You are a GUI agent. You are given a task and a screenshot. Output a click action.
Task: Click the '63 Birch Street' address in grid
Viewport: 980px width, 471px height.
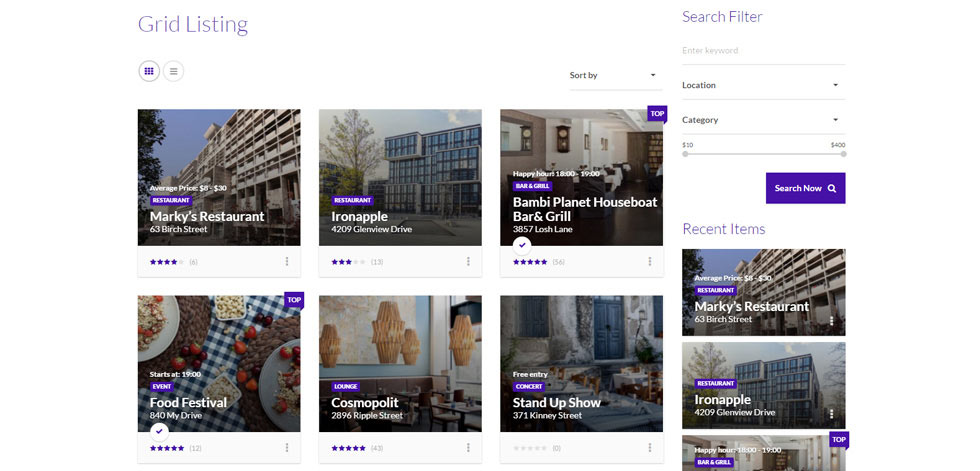[179, 229]
